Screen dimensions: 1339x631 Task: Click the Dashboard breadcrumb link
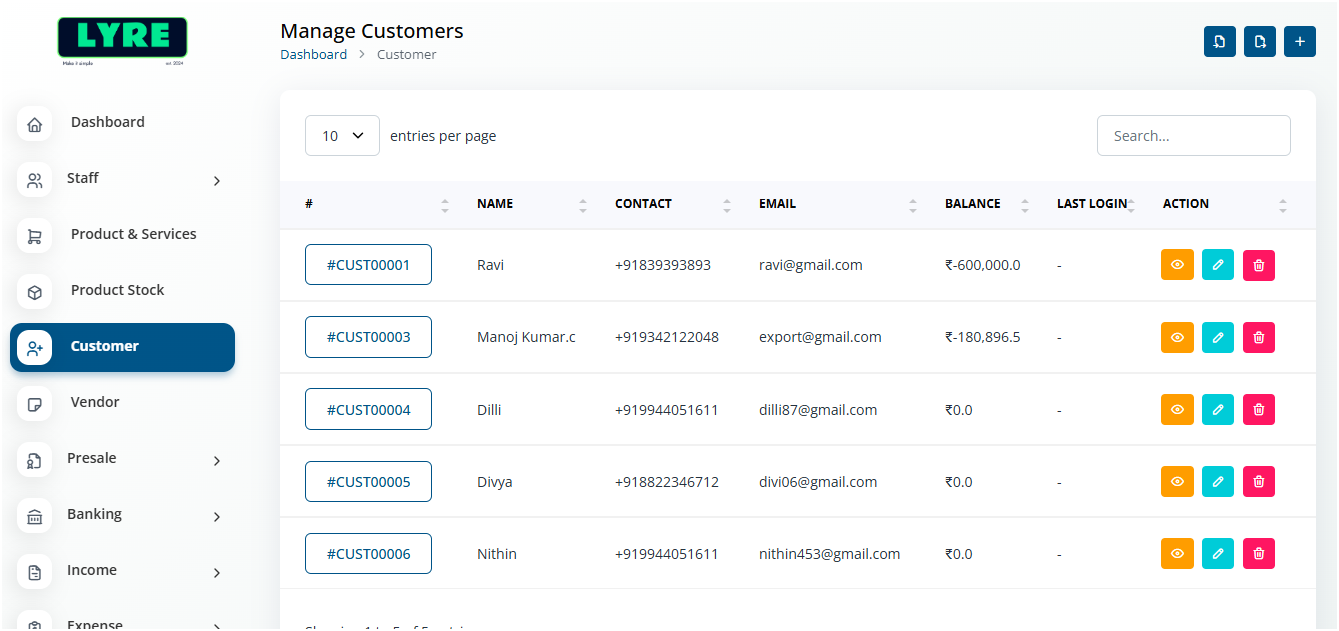[313, 55]
